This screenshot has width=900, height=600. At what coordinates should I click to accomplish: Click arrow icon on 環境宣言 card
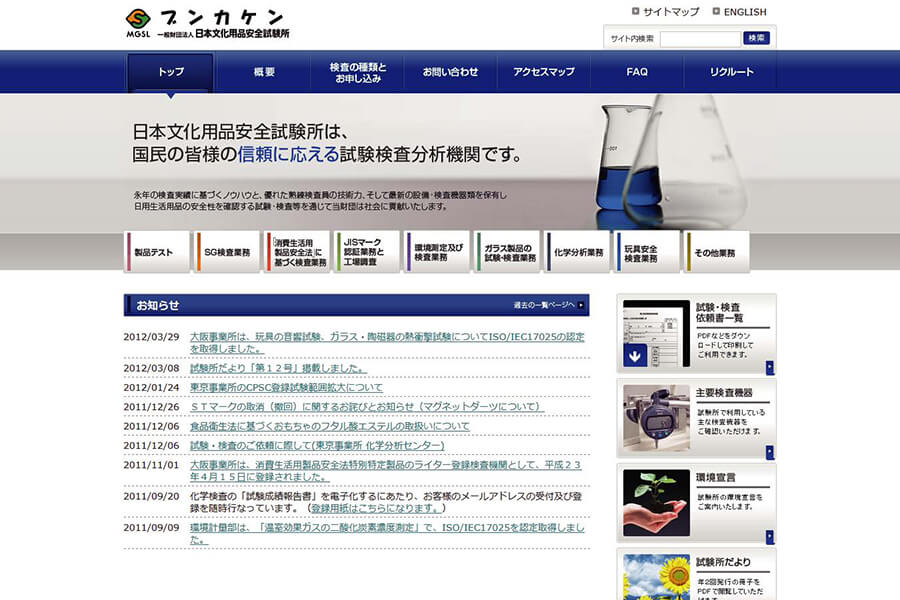770,537
